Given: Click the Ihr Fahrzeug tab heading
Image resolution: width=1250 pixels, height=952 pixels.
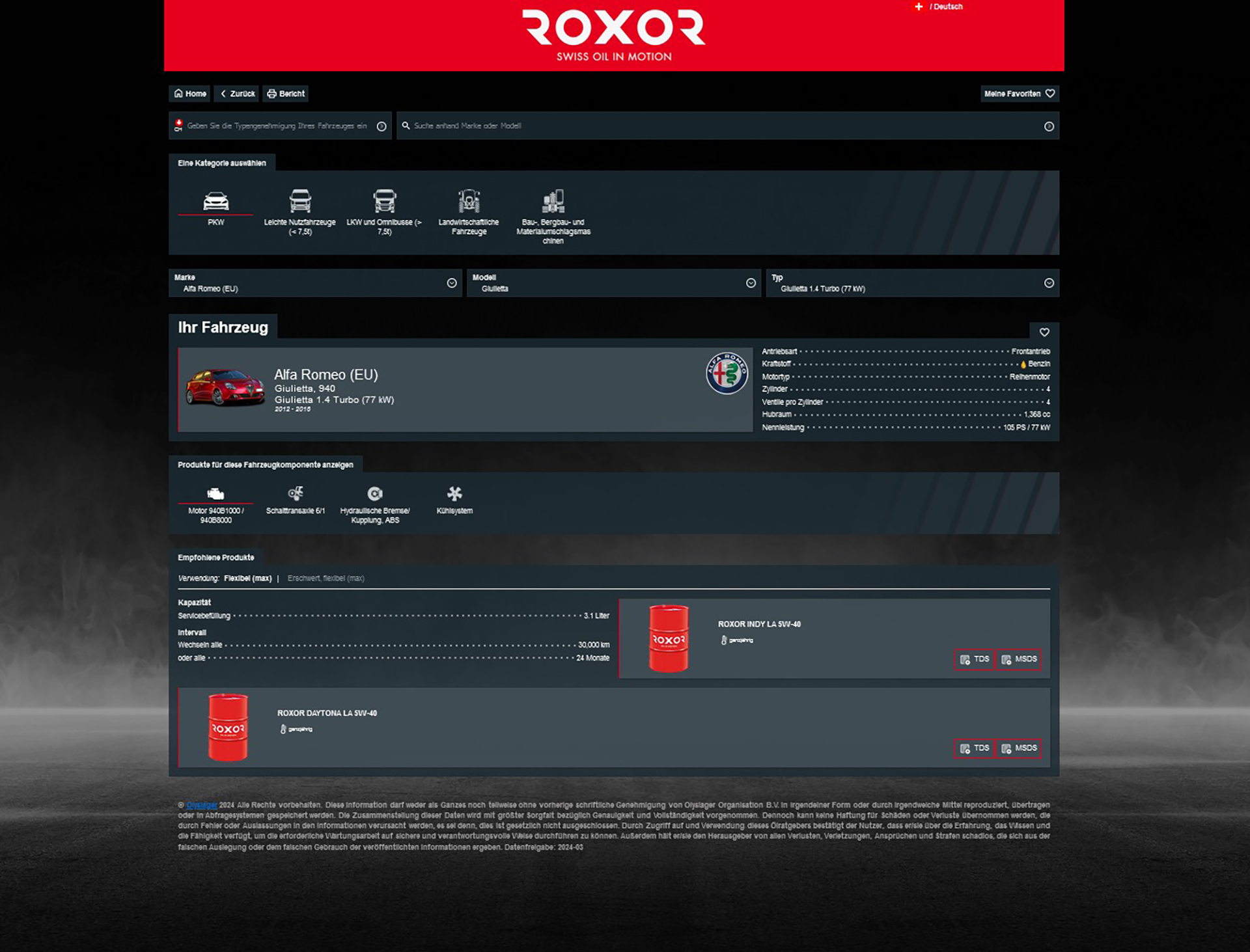Looking at the screenshot, I should 223,327.
